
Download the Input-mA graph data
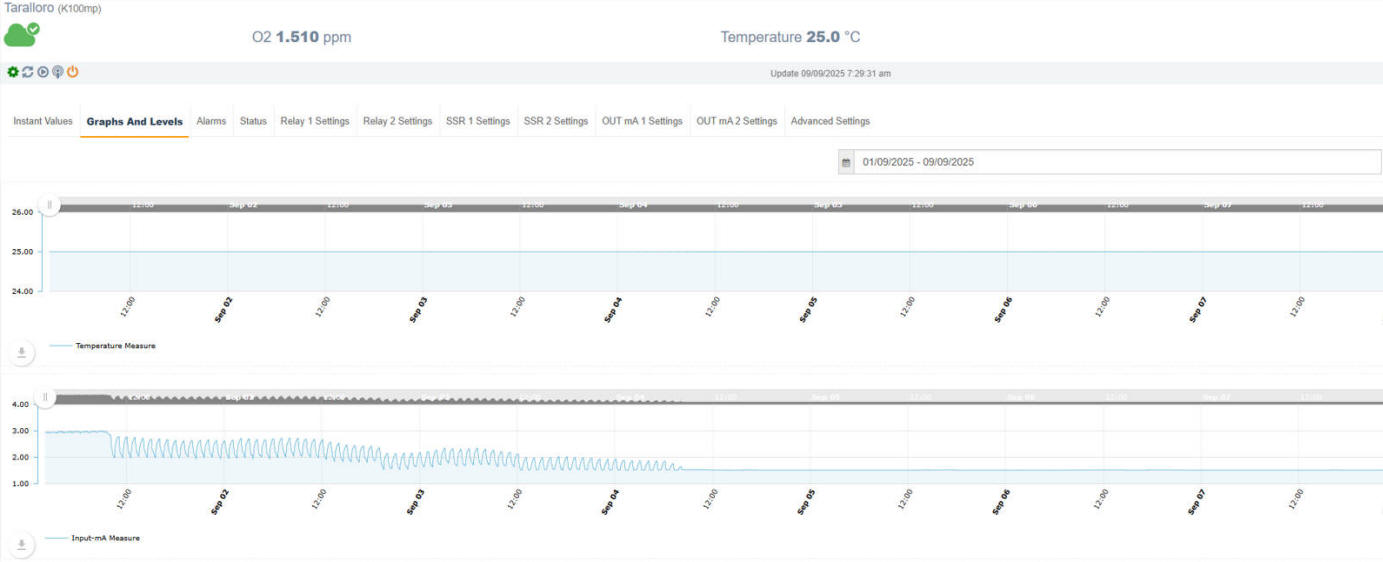pyautogui.click(x=22, y=545)
